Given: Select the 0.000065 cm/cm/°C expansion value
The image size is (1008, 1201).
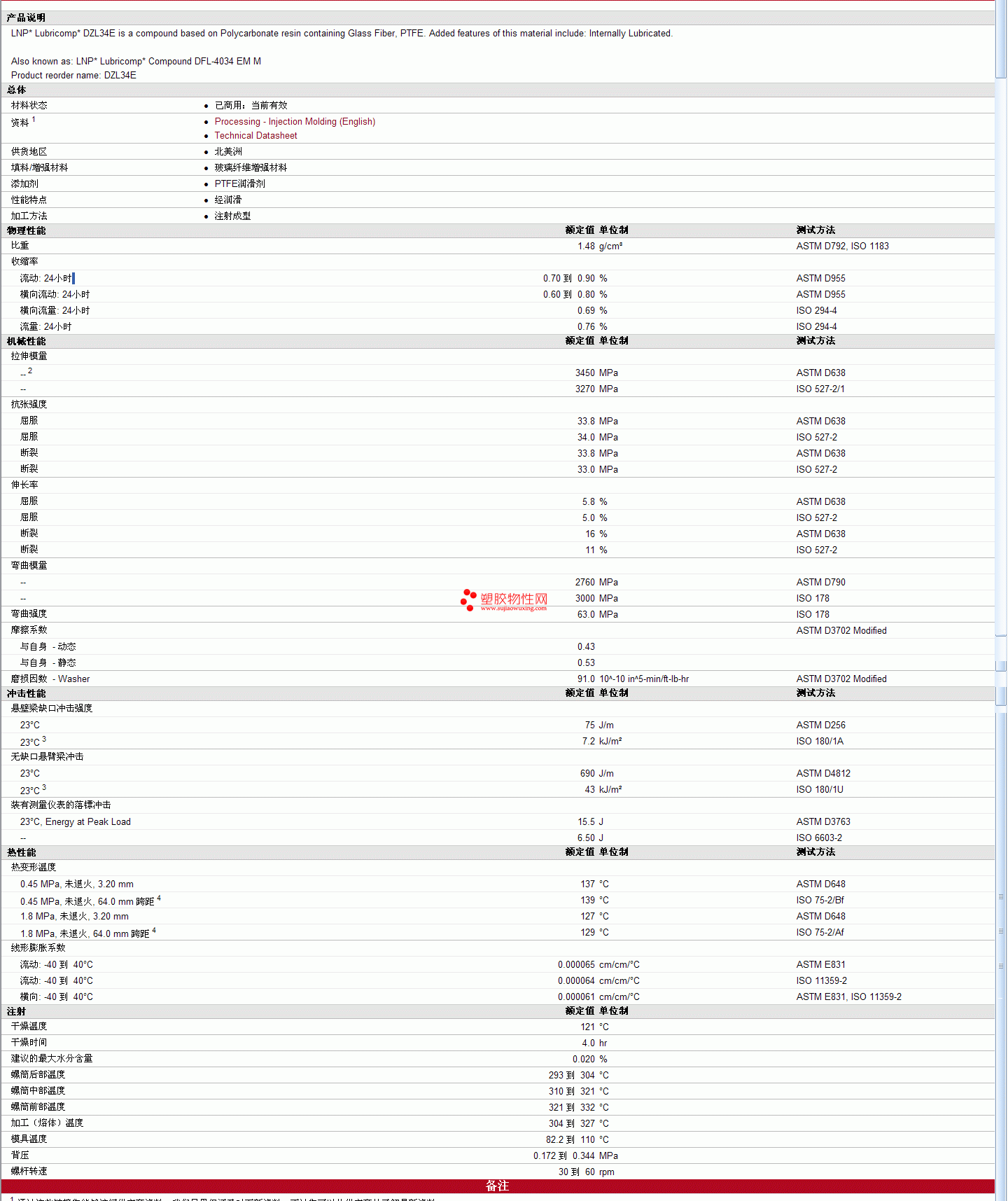Looking at the screenshot, I should 598,965.
